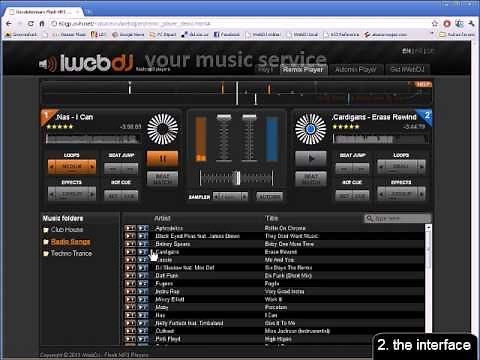The height and width of the screenshot is (360, 480).
Task: Open the Sampler sample selector
Action: point(230,197)
